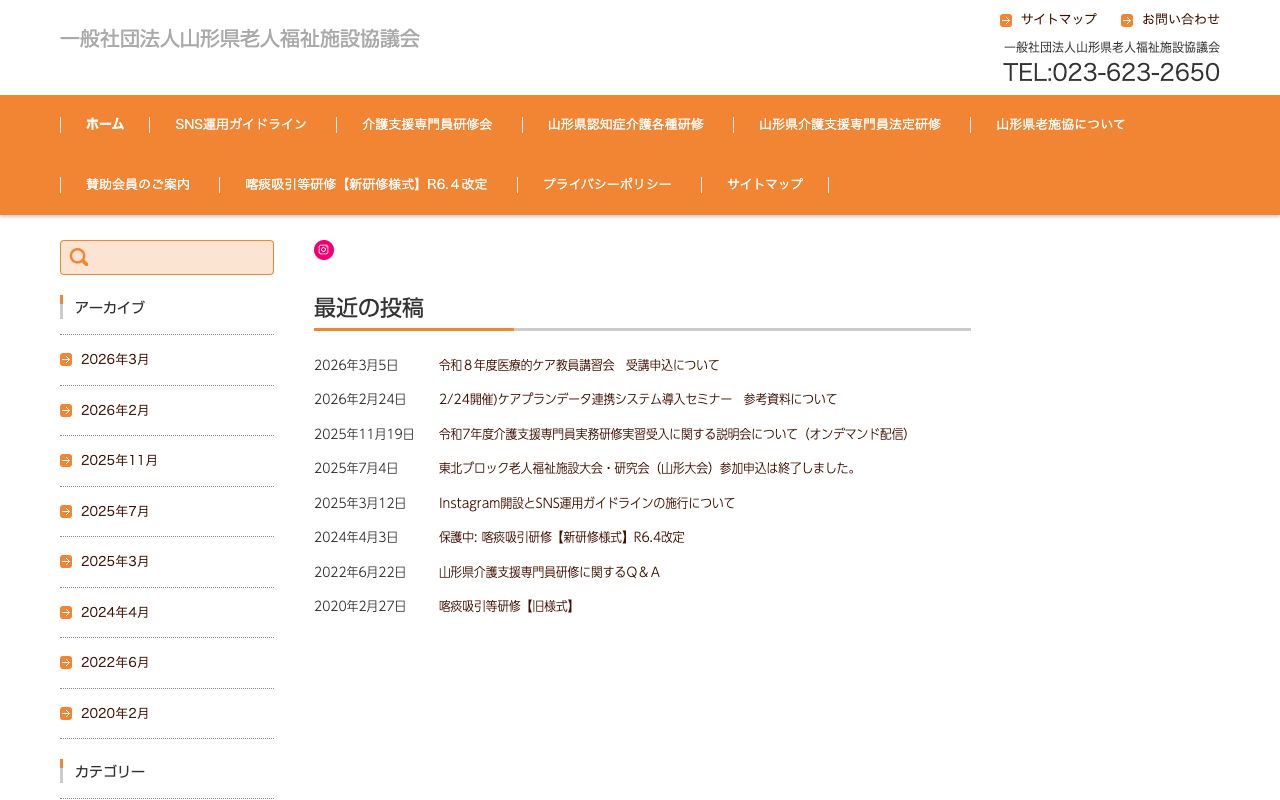The image size is (1280, 800).
Task: Click the 喀痰吸引等研修【旧様式】post
Action: [508, 606]
